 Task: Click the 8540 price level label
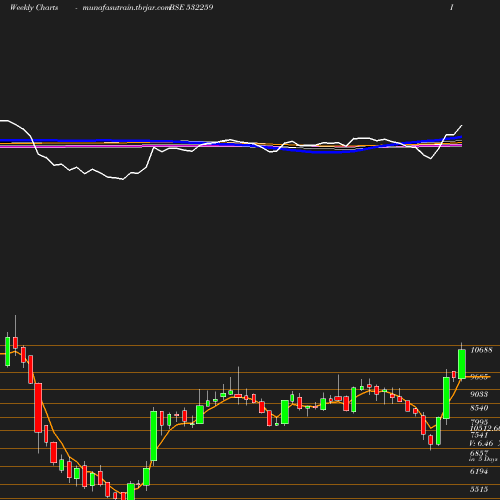tap(479, 408)
